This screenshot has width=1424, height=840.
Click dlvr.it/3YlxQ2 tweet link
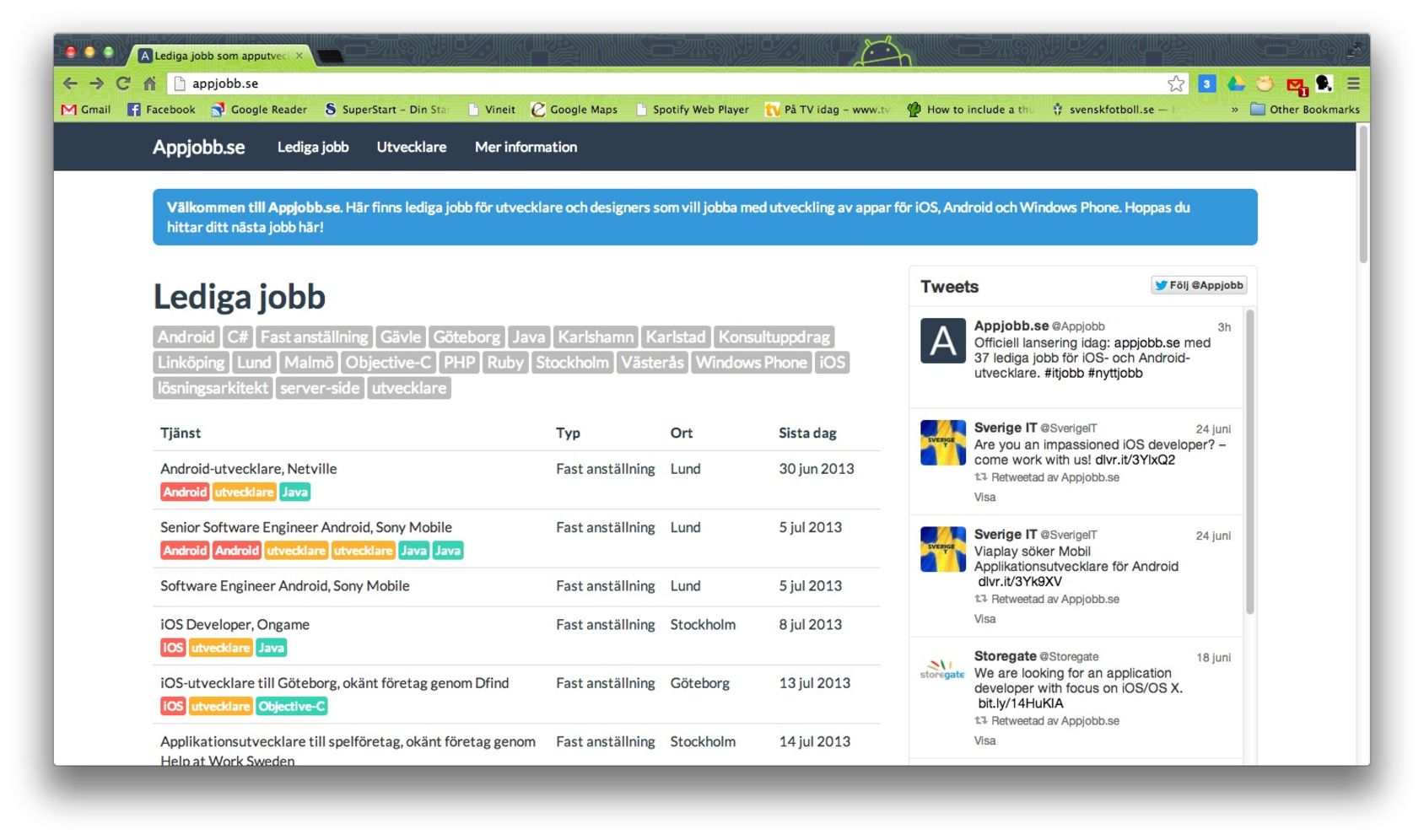pyautogui.click(x=1135, y=460)
